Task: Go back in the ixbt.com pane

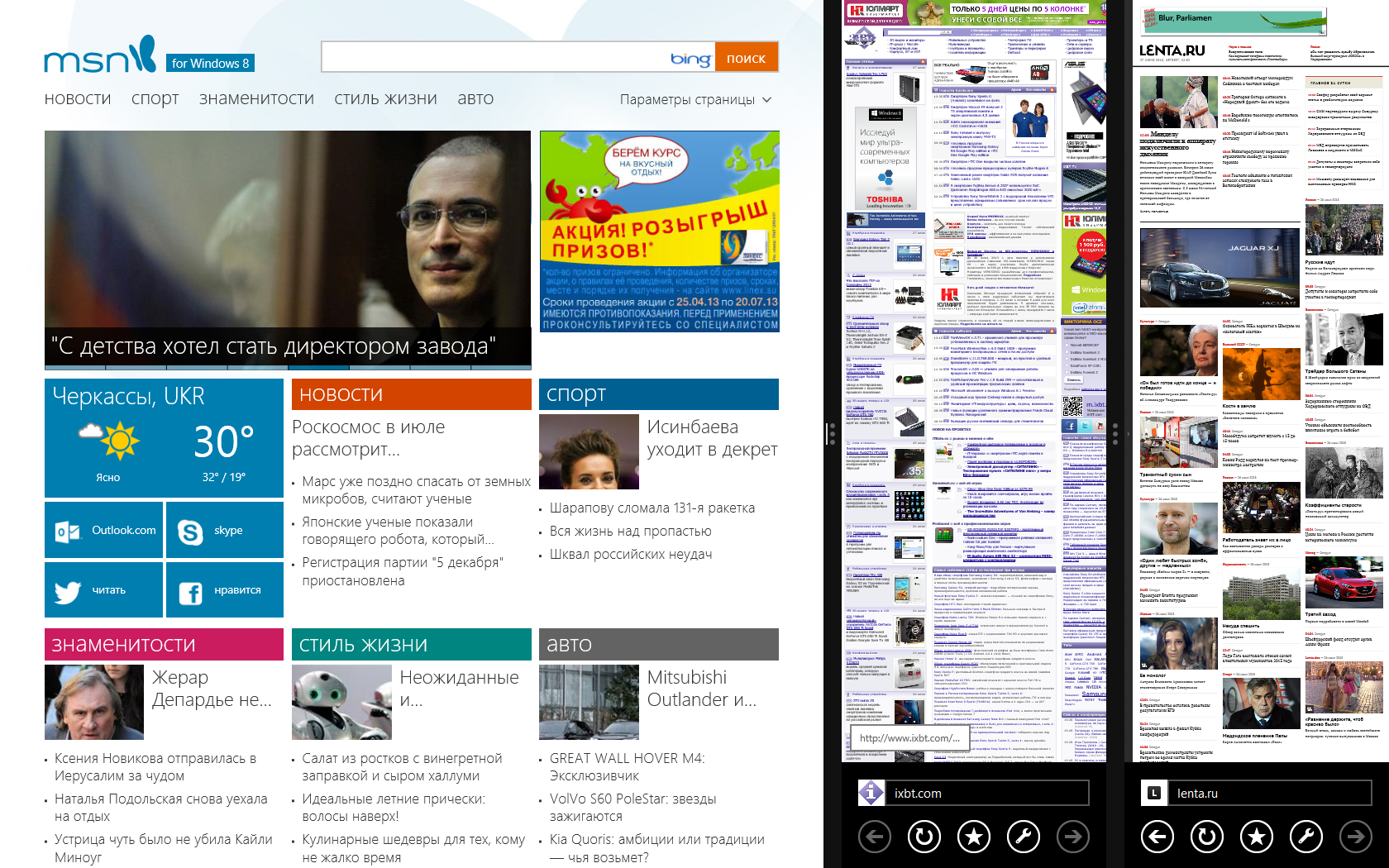Action: pos(875,837)
